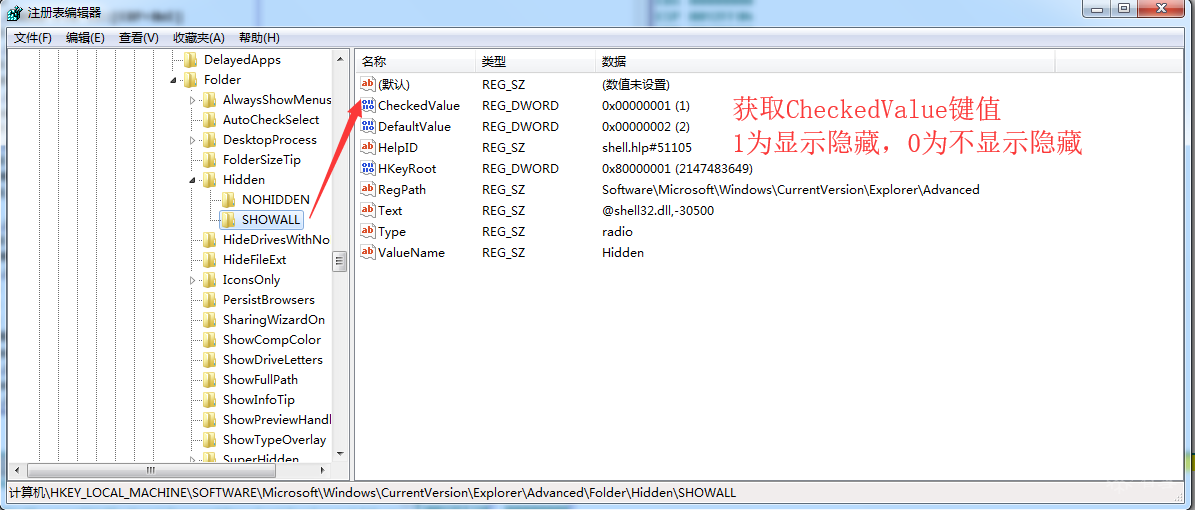Click the Folder key folder icon
The width and height of the screenshot is (1195, 510).
tap(191, 79)
